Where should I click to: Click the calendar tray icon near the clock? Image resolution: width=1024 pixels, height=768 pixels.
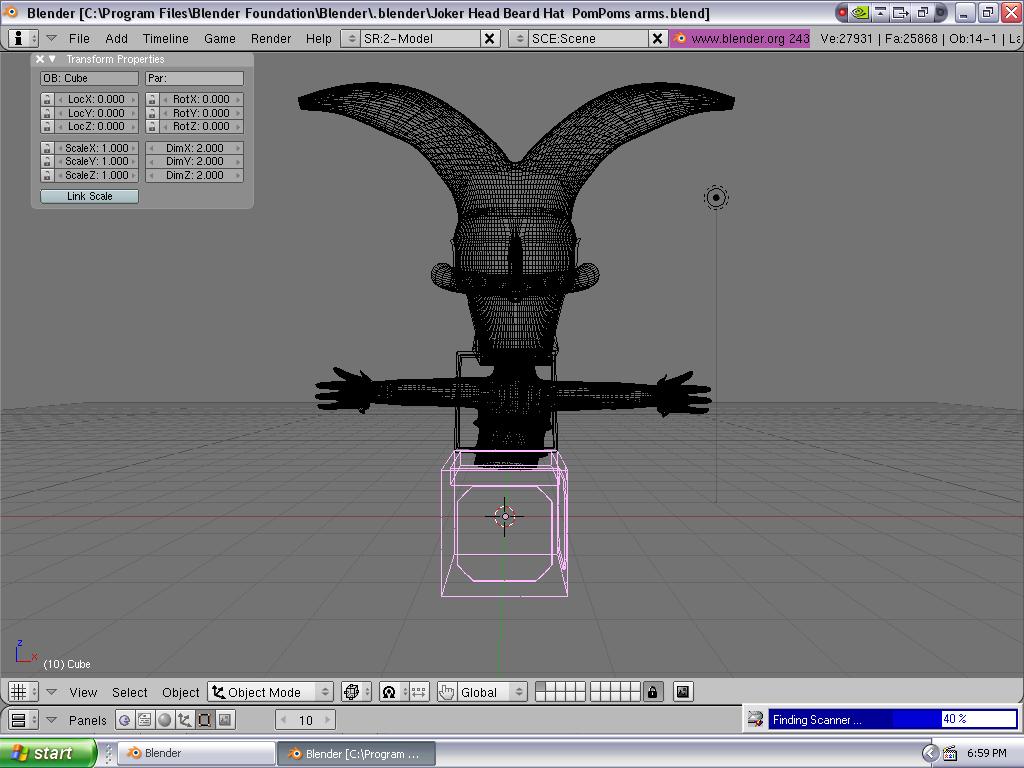click(950, 753)
